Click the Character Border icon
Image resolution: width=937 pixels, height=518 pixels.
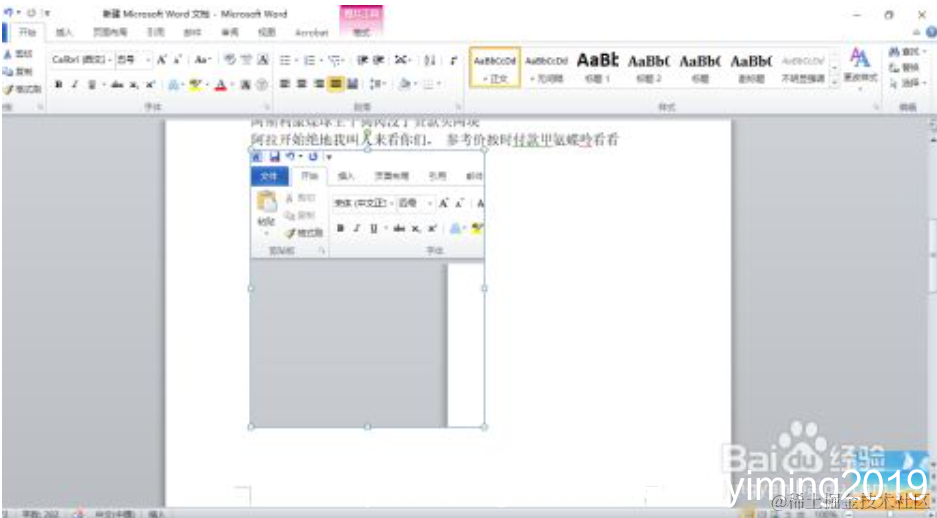point(263,60)
